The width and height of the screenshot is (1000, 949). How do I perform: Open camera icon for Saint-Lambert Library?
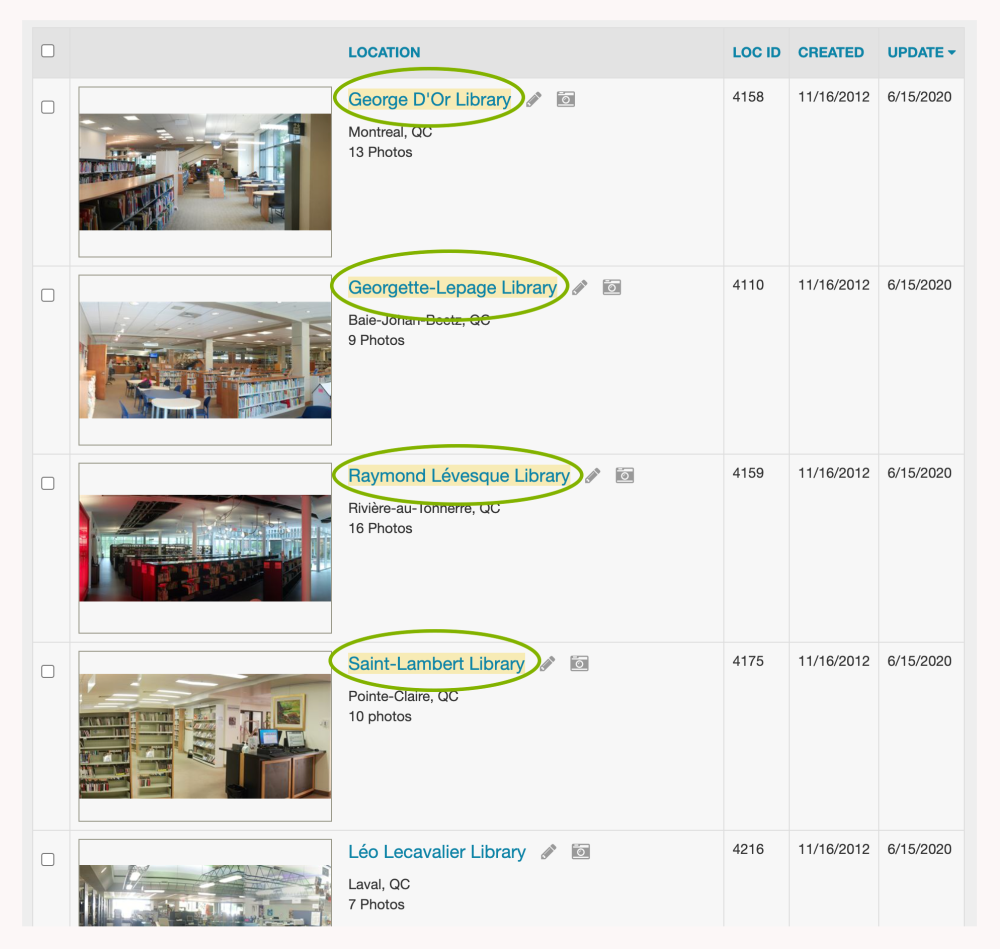pyautogui.click(x=579, y=663)
